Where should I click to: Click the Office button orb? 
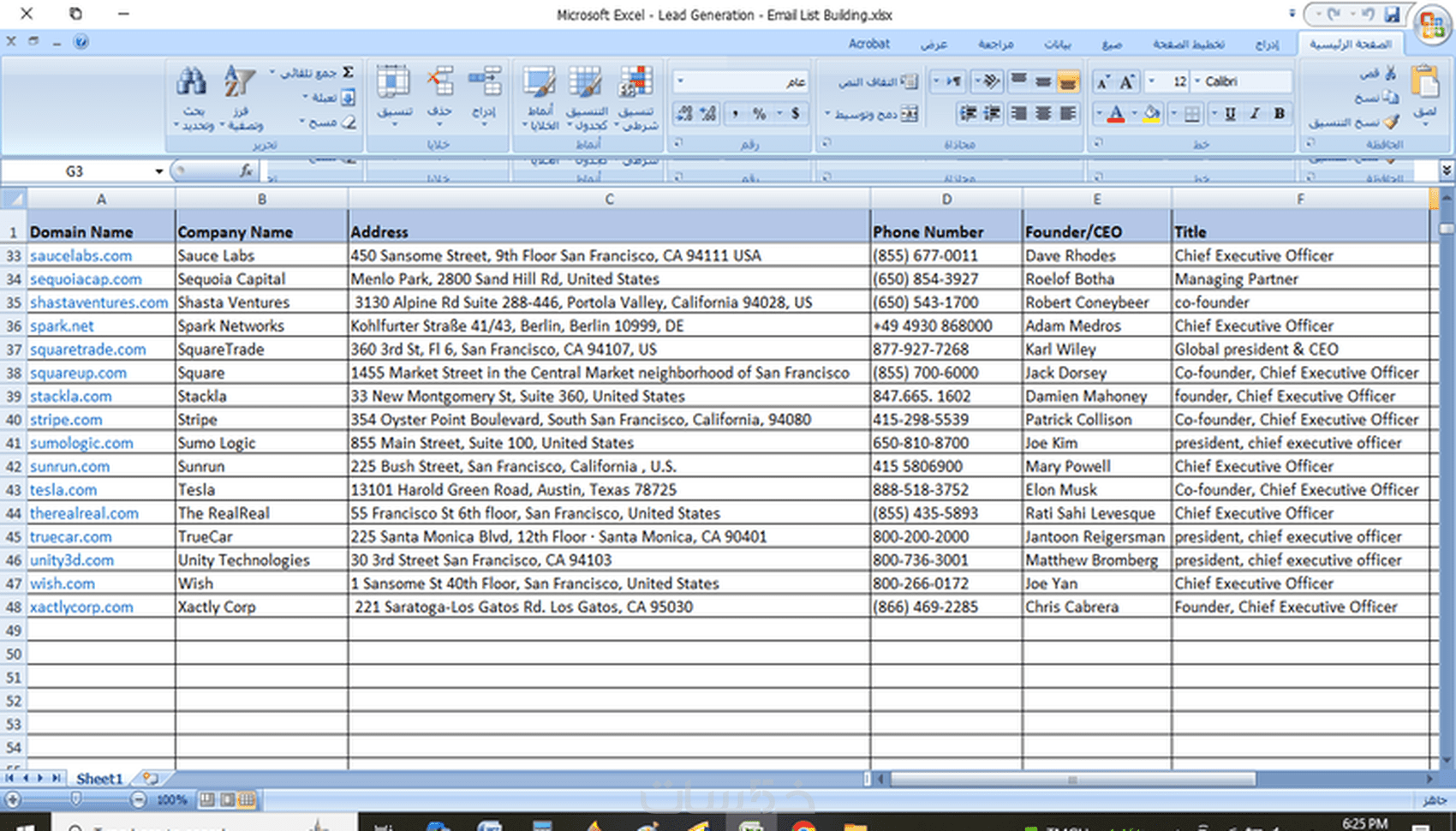(1432, 24)
